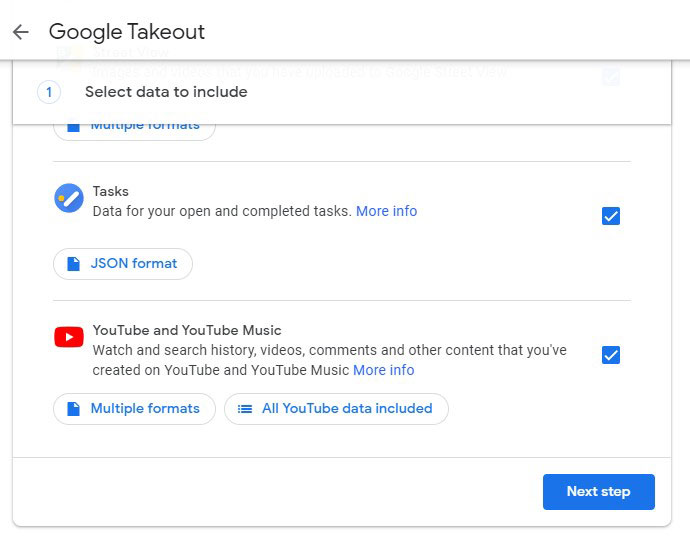Click the Google Takeout title
Image resolution: width=690 pixels, height=537 pixels.
coord(127,32)
